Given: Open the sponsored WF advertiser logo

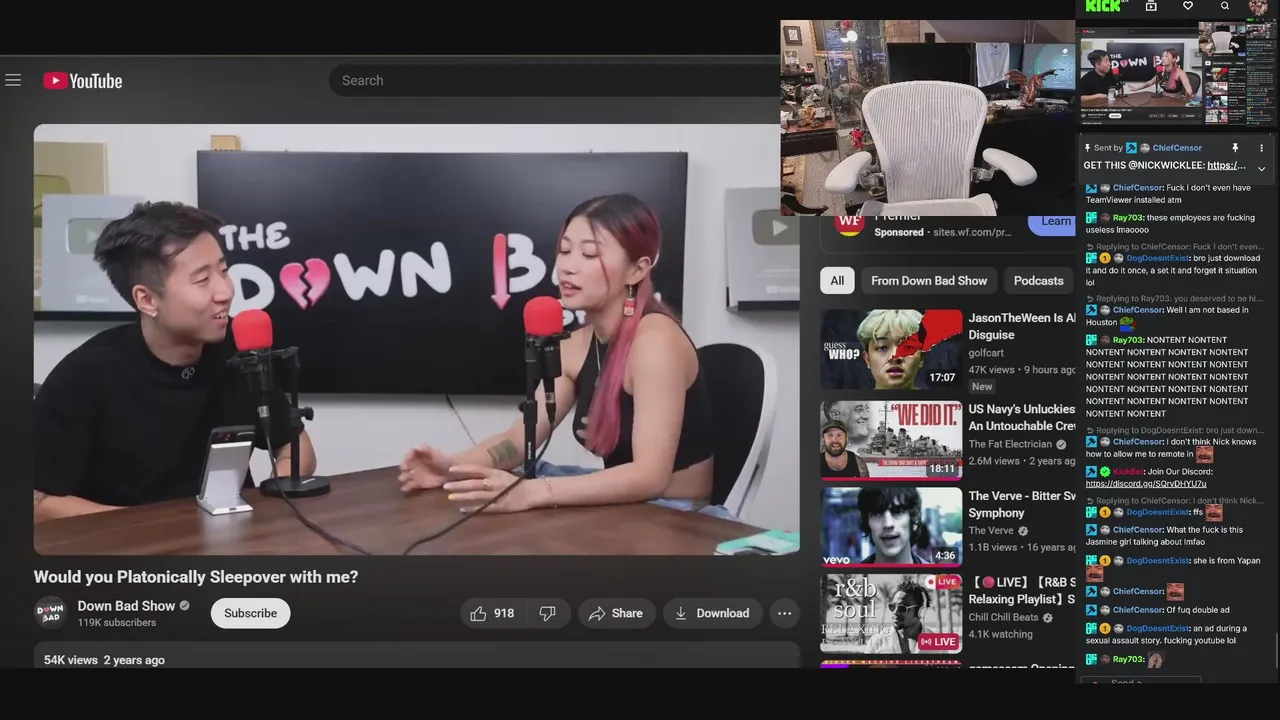Looking at the screenshot, I should pos(849,223).
